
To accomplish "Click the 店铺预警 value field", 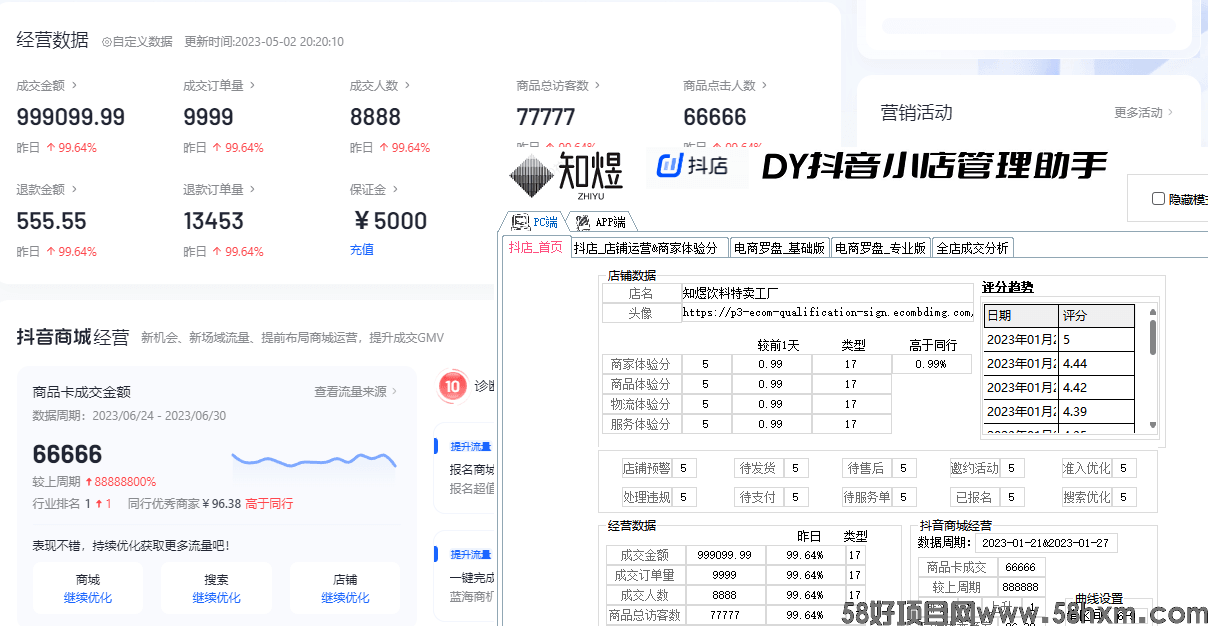I will [686, 468].
